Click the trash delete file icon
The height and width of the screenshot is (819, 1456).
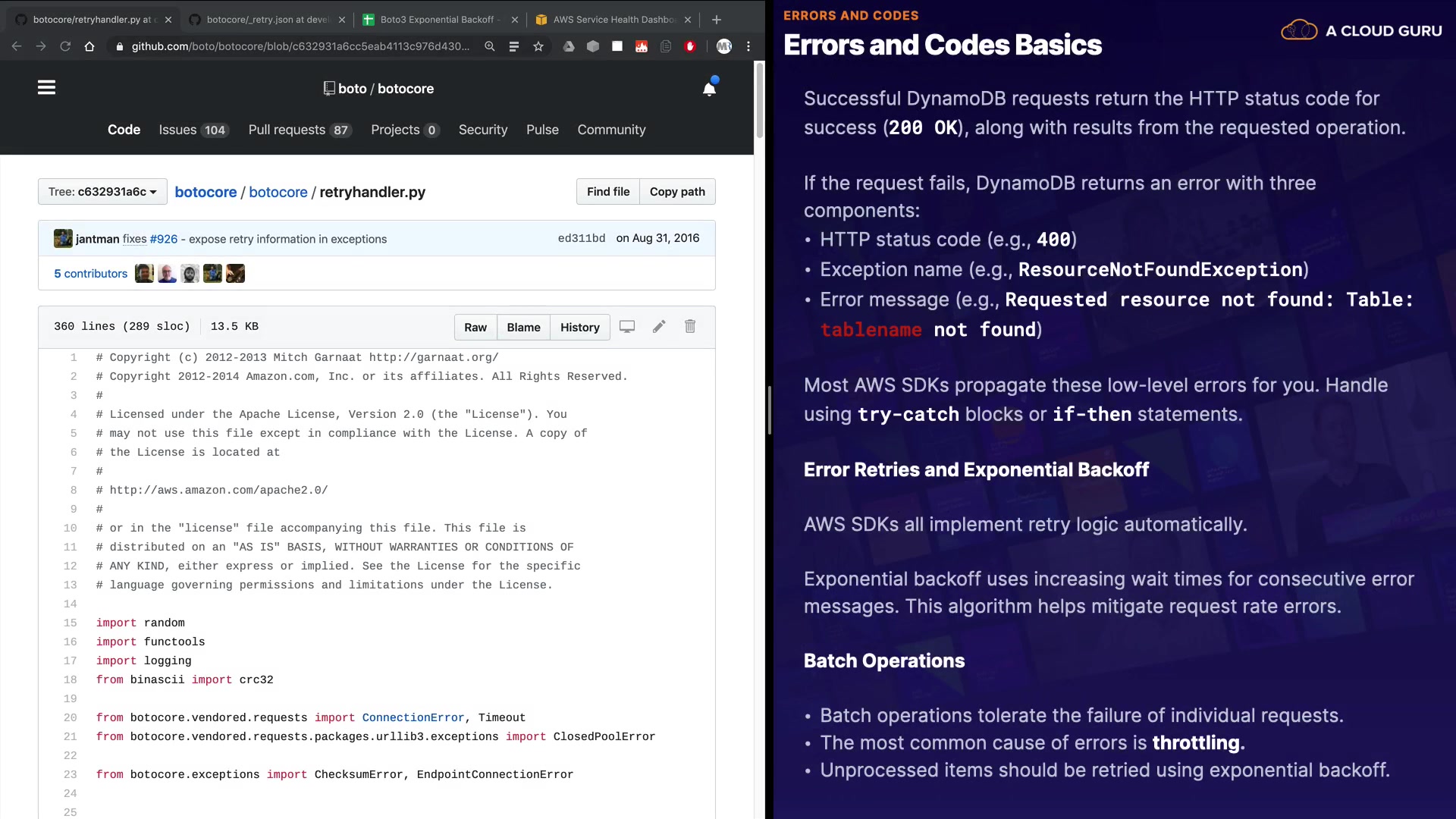pos(690,326)
